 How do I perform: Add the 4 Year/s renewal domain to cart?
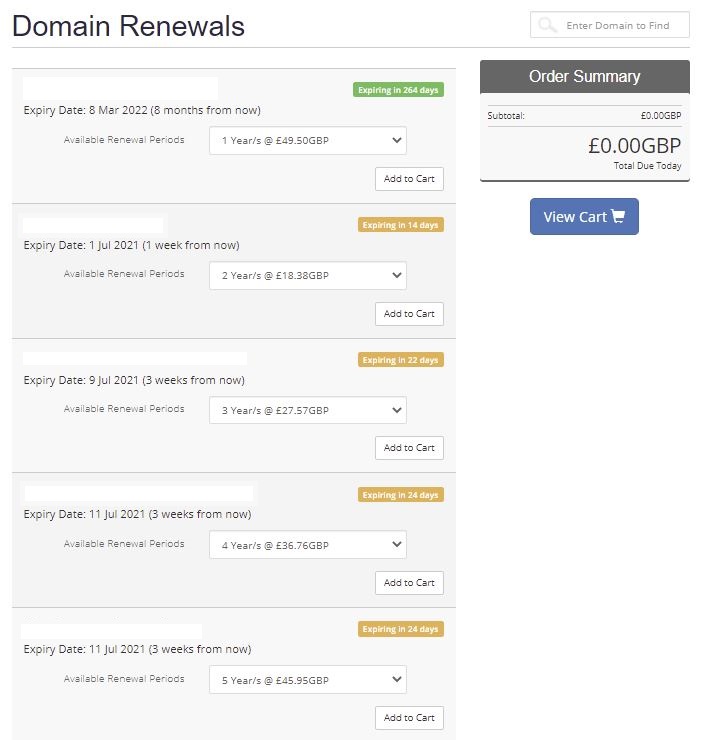pyautogui.click(x=409, y=583)
